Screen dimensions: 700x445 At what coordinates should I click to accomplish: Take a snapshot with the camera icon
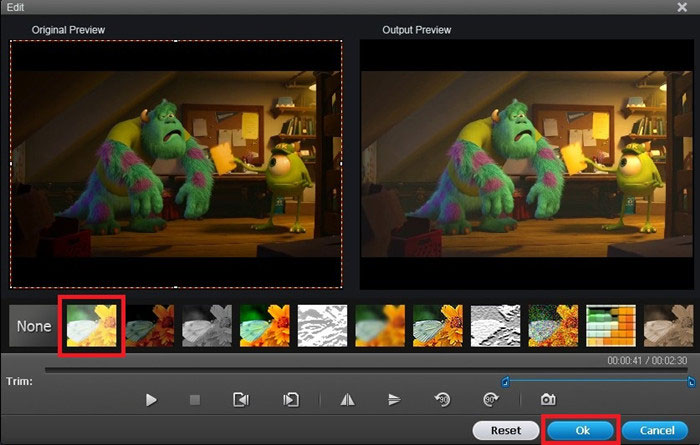click(x=548, y=399)
